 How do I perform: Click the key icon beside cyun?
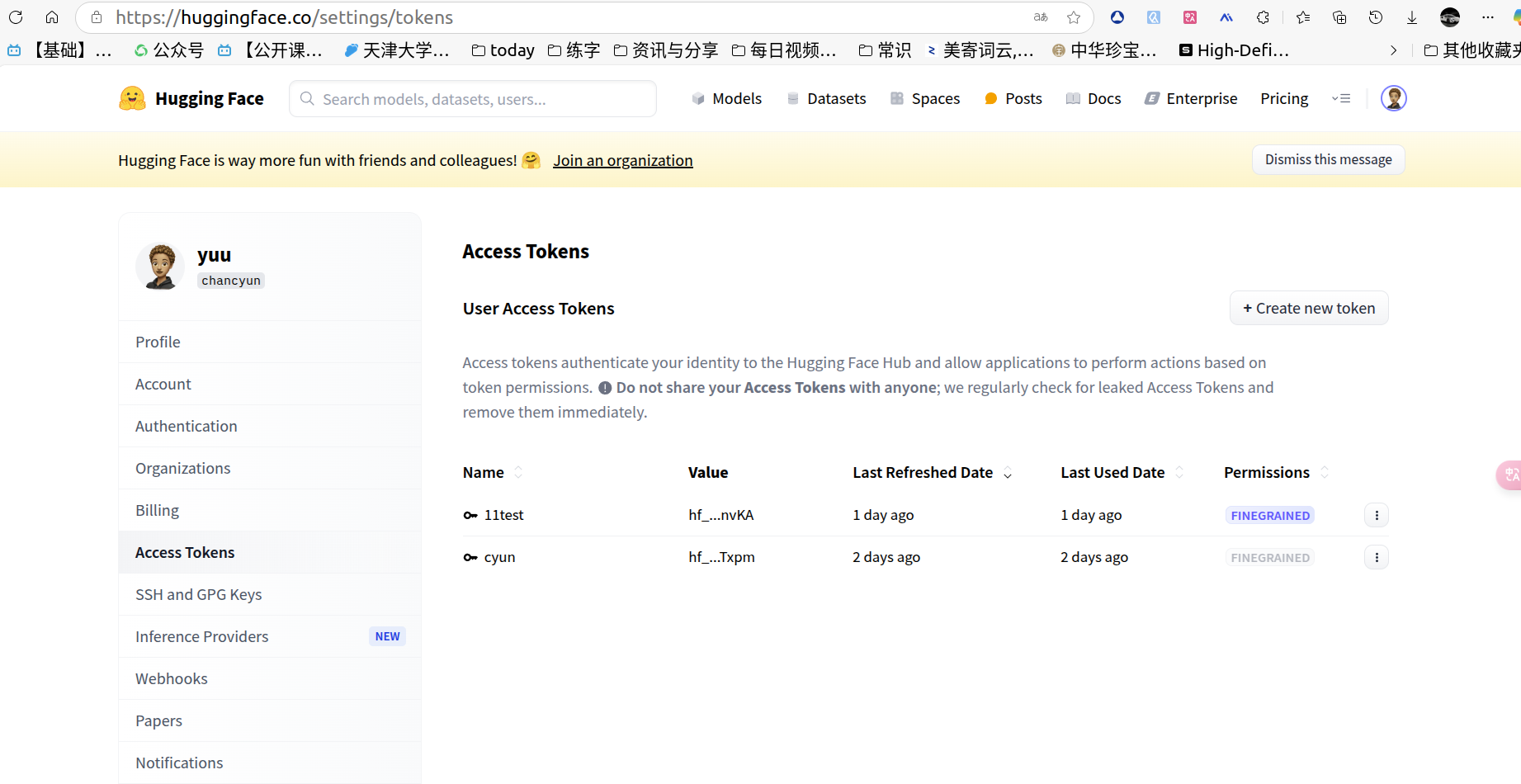click(x=470, y=557)
